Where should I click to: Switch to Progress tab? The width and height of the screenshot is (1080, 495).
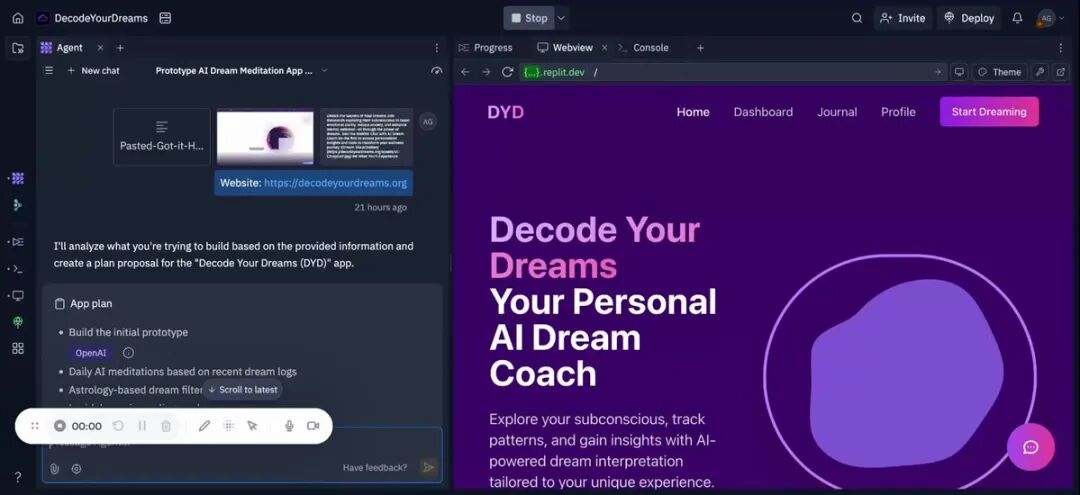pos(486,48)
